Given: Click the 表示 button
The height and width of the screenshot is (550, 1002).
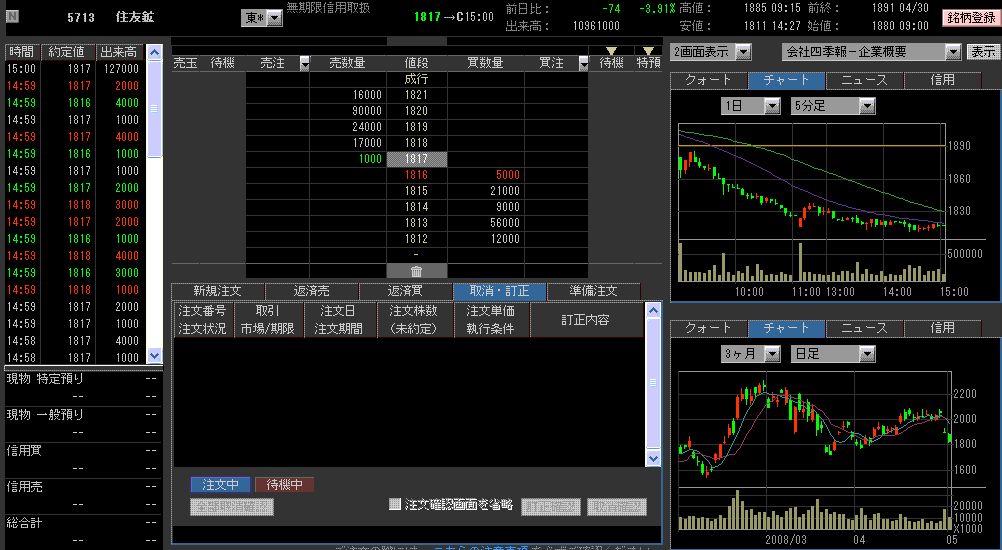Looking at the screenshot, I should [x=982, y=52].
